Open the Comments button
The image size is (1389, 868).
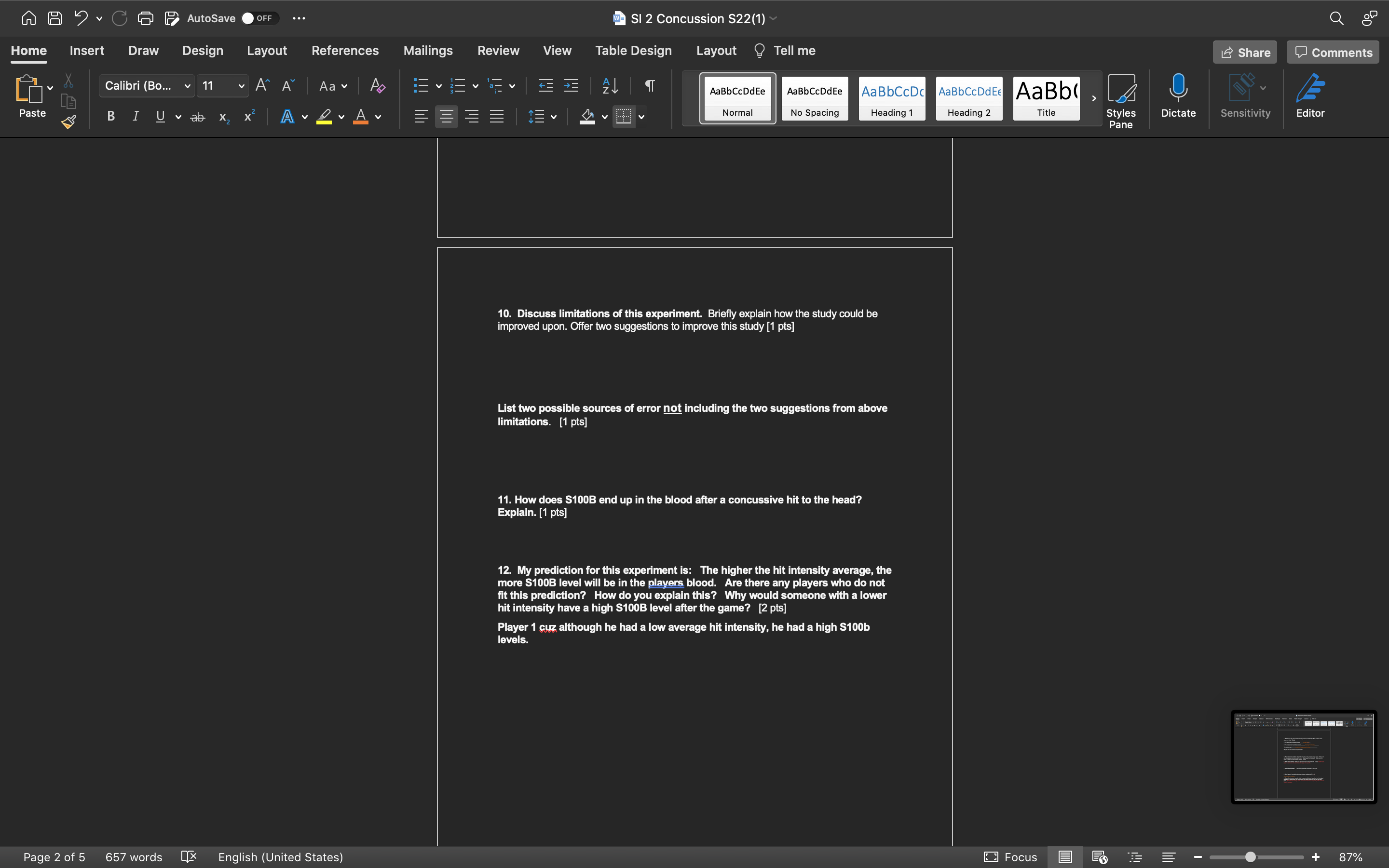pyautogui.click(x=1333, y=52)
